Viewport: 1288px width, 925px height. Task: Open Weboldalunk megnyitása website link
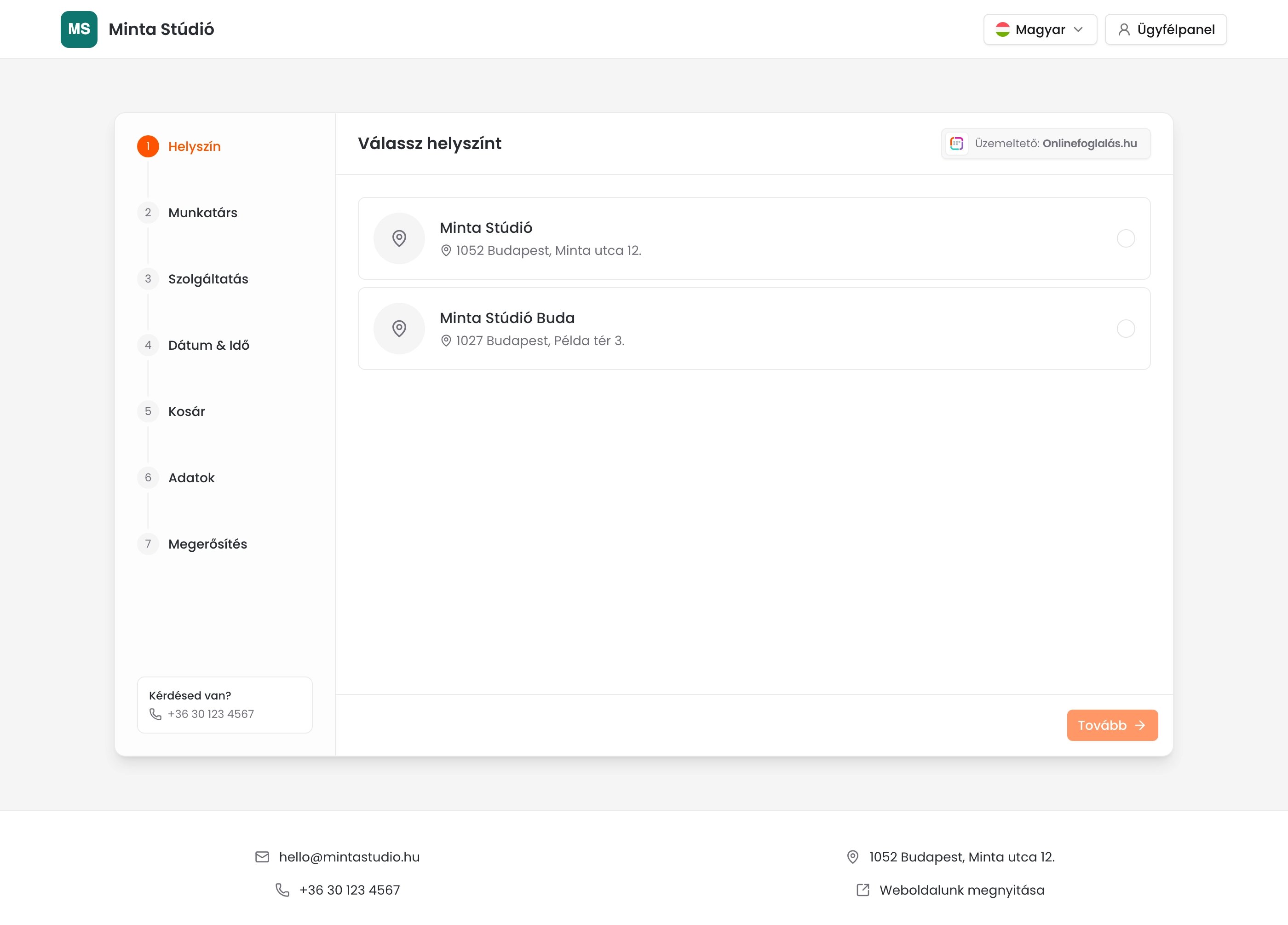coord(962,890)
